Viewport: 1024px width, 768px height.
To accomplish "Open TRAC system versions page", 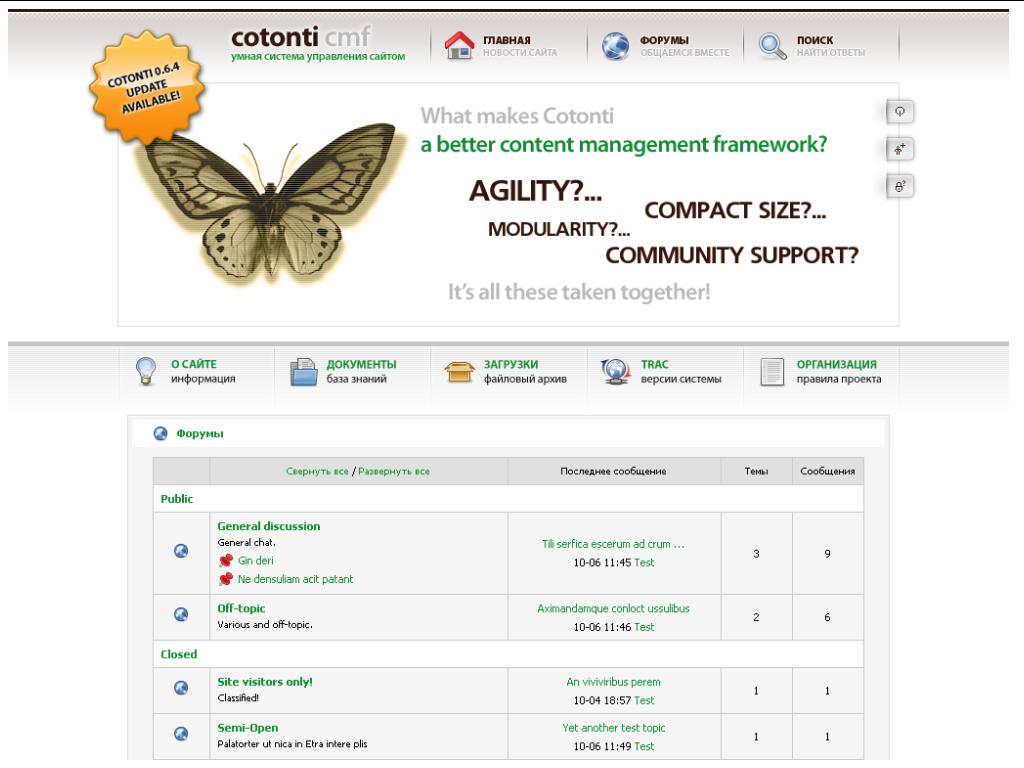I will pyautogui.click(x=654, y=364).
